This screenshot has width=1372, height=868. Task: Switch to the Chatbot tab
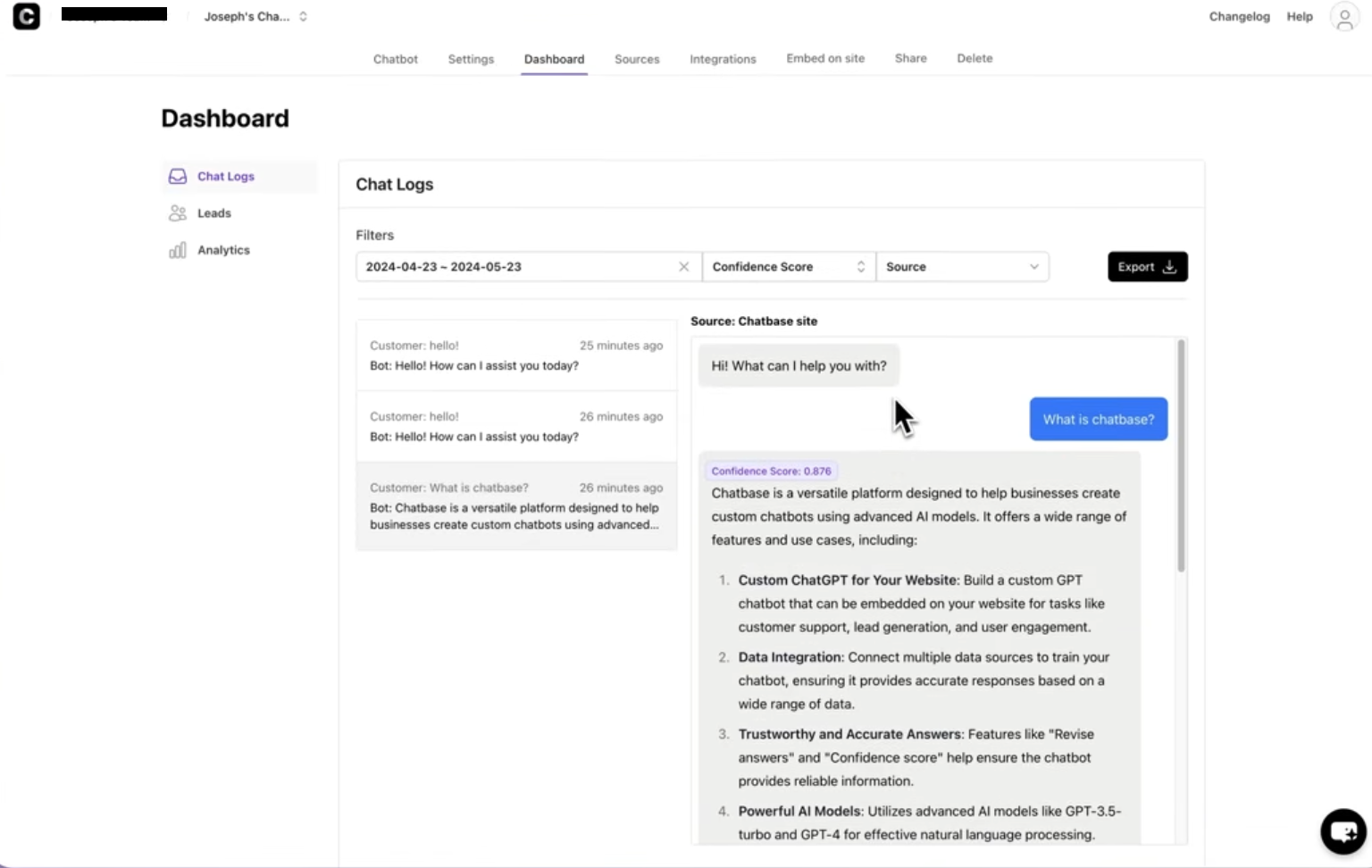(396, 59)
